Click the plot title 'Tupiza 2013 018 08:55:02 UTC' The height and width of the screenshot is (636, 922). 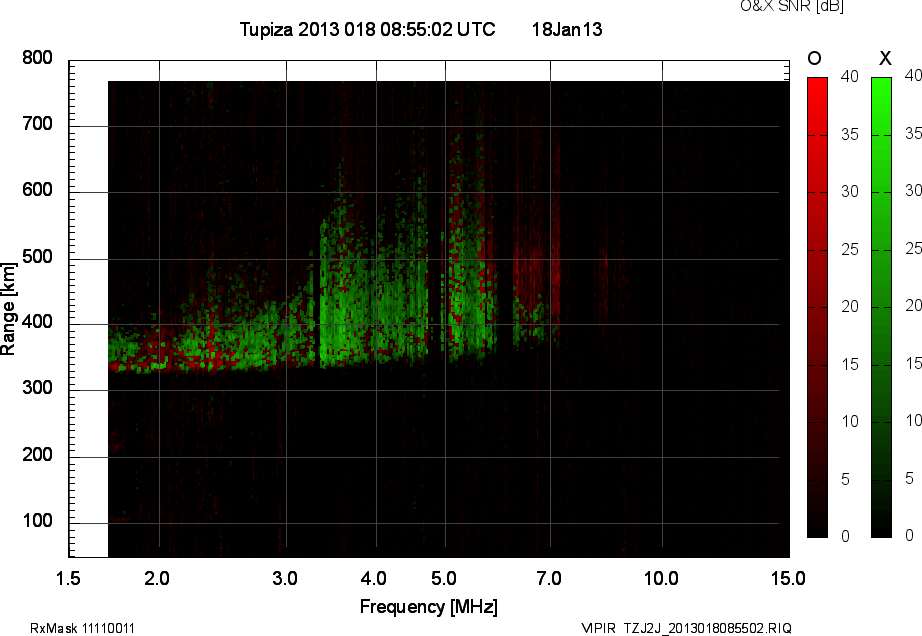[x=368, y=29]
